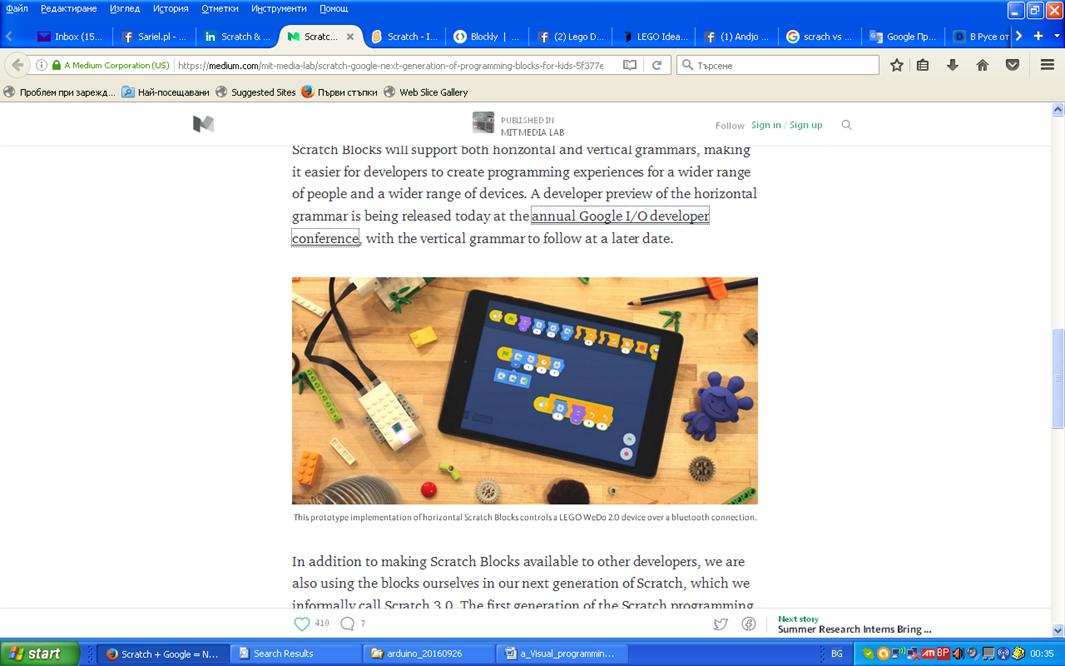
Task: Go to homepage via the Home icon
Action: coord(981,64)
